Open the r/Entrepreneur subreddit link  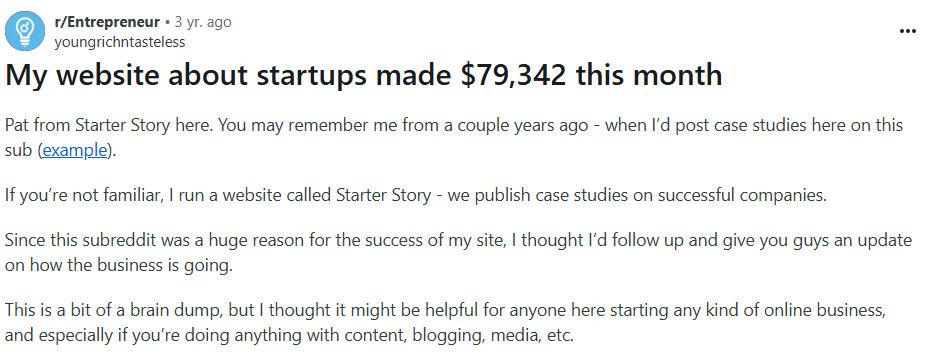point(107,22)
